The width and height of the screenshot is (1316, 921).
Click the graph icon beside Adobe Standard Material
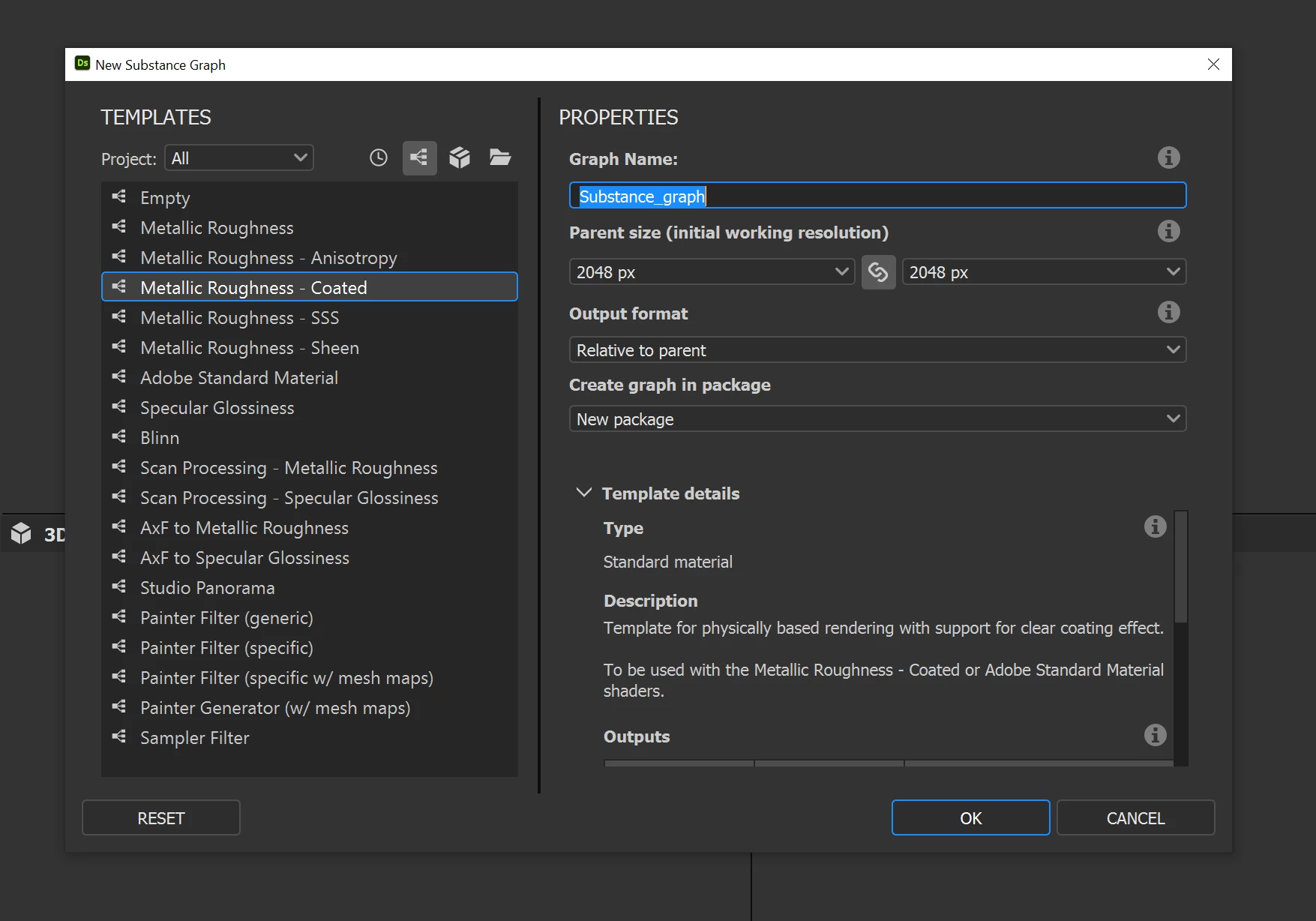[x=118, y=376]
